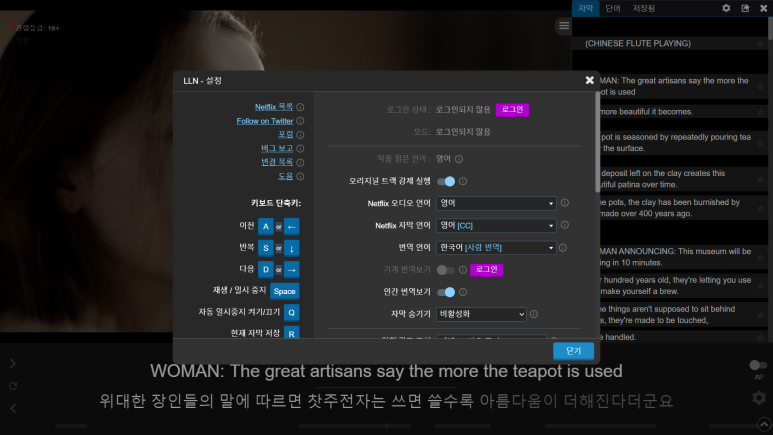Go to next subtitle chevron at left
This screenshot has height=435, width=773.
13,363
